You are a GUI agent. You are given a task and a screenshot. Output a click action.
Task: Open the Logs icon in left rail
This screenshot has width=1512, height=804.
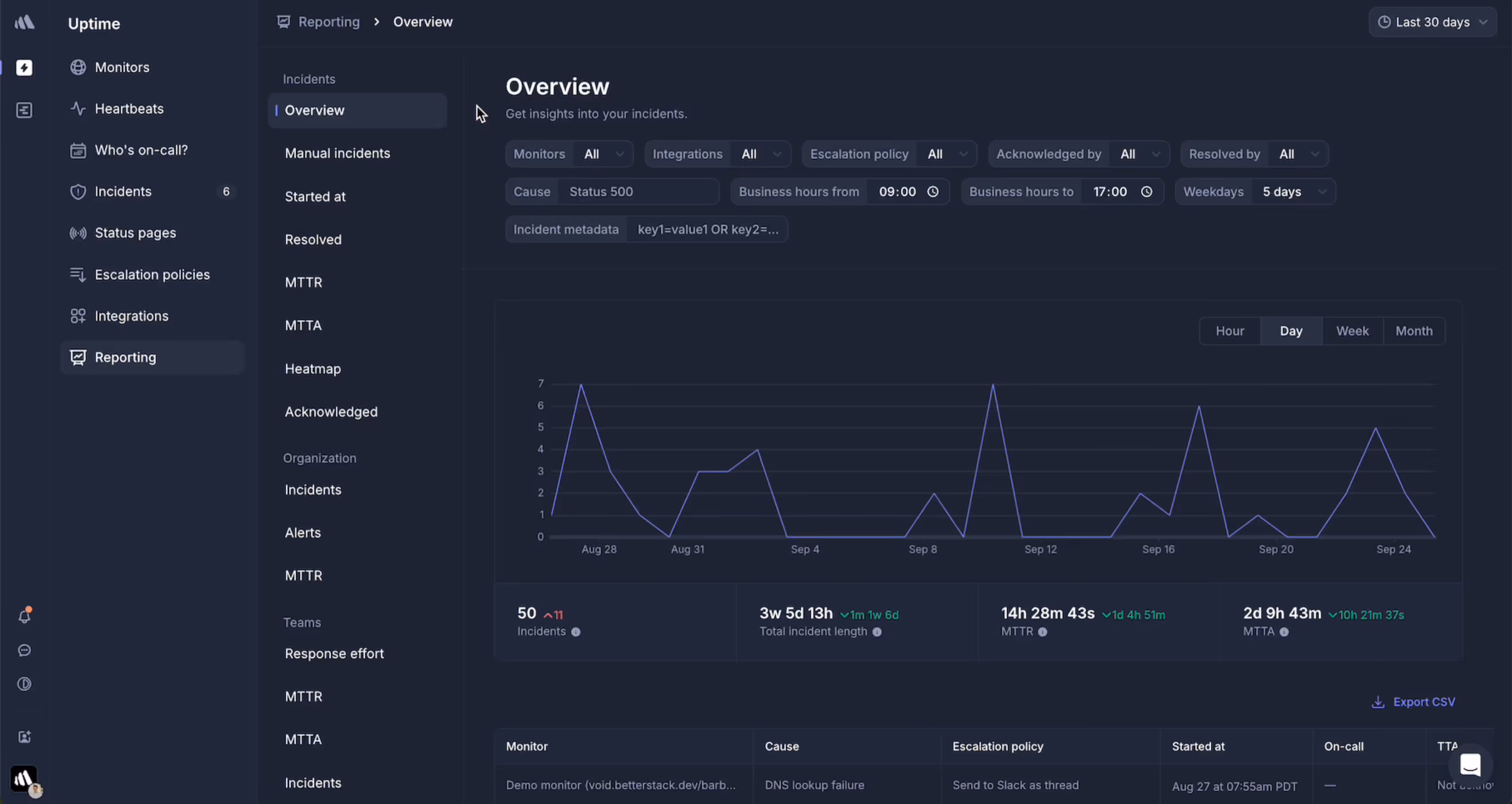[x=24, y=110]
